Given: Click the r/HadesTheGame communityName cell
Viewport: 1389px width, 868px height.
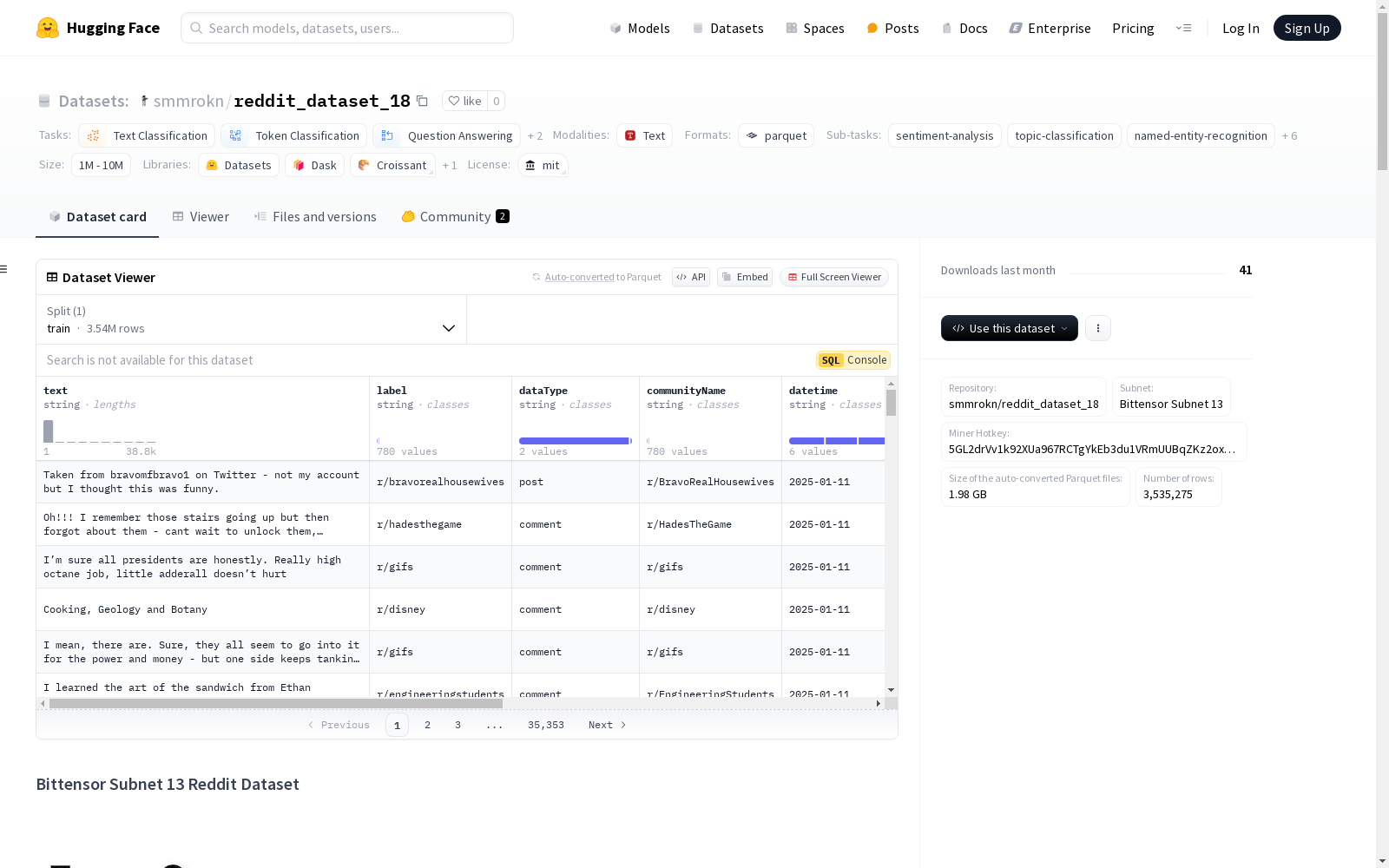Looking at the screenshot, I should (710, 524).
